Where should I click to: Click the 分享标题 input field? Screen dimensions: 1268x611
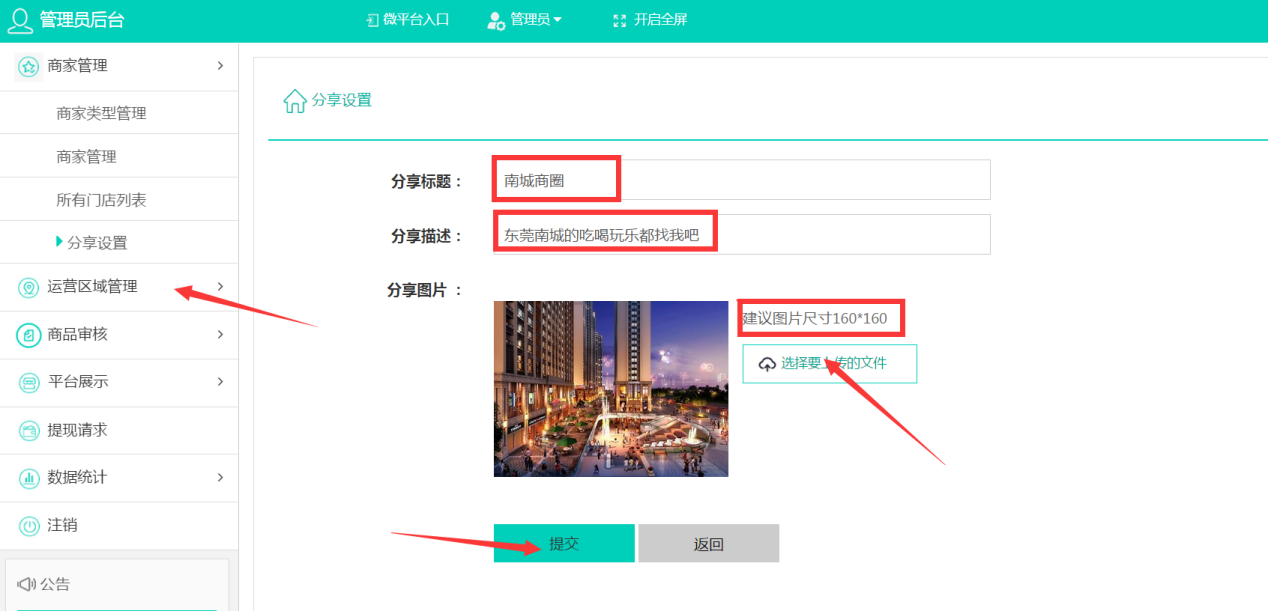[741, 180]
